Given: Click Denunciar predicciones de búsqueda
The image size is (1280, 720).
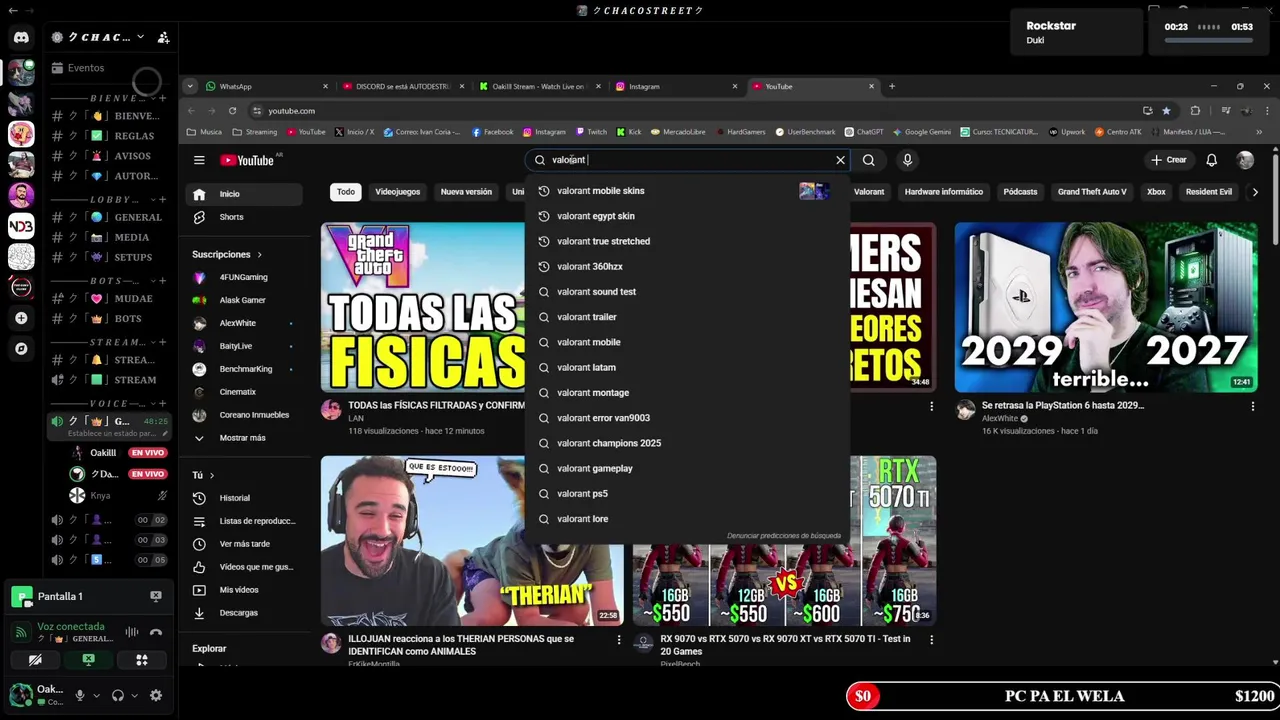Looking at the screenshot, I should (784, 536).
